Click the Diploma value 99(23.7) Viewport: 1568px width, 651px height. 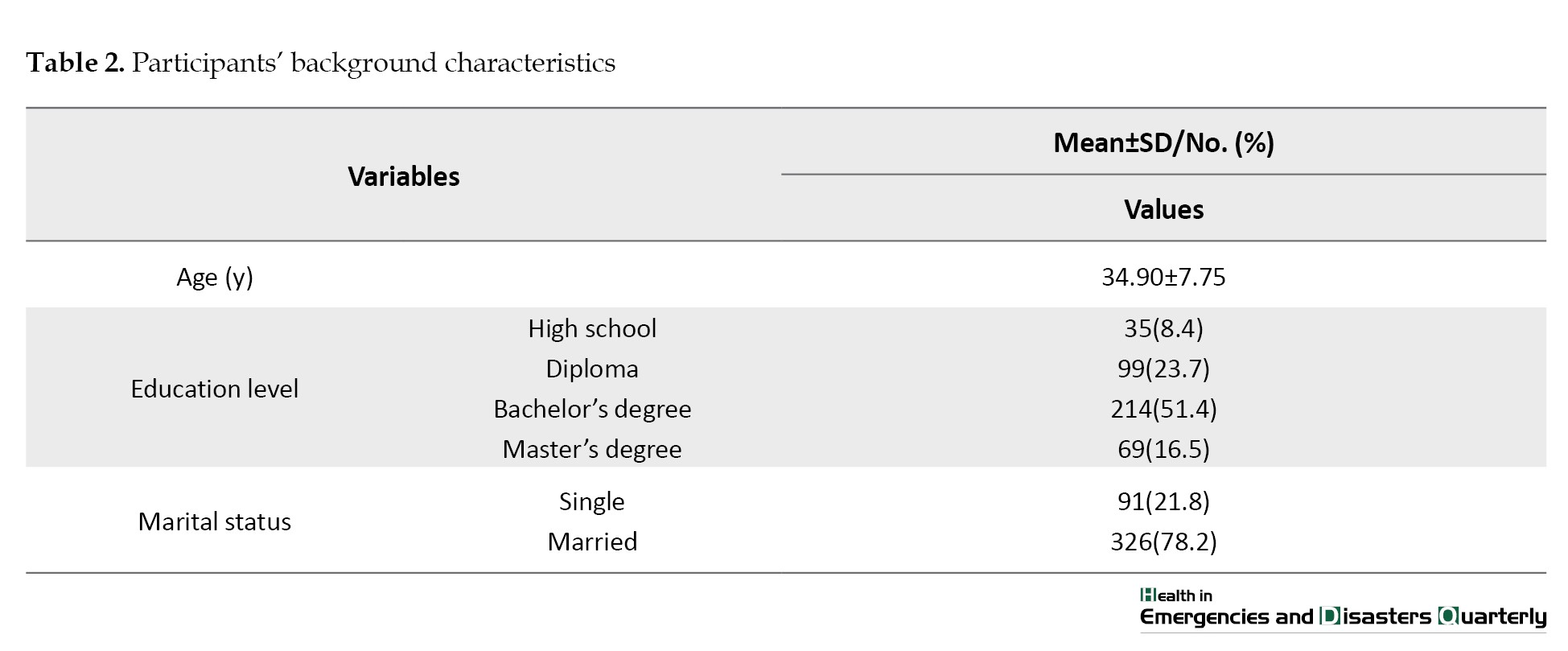click(1163, 369)
